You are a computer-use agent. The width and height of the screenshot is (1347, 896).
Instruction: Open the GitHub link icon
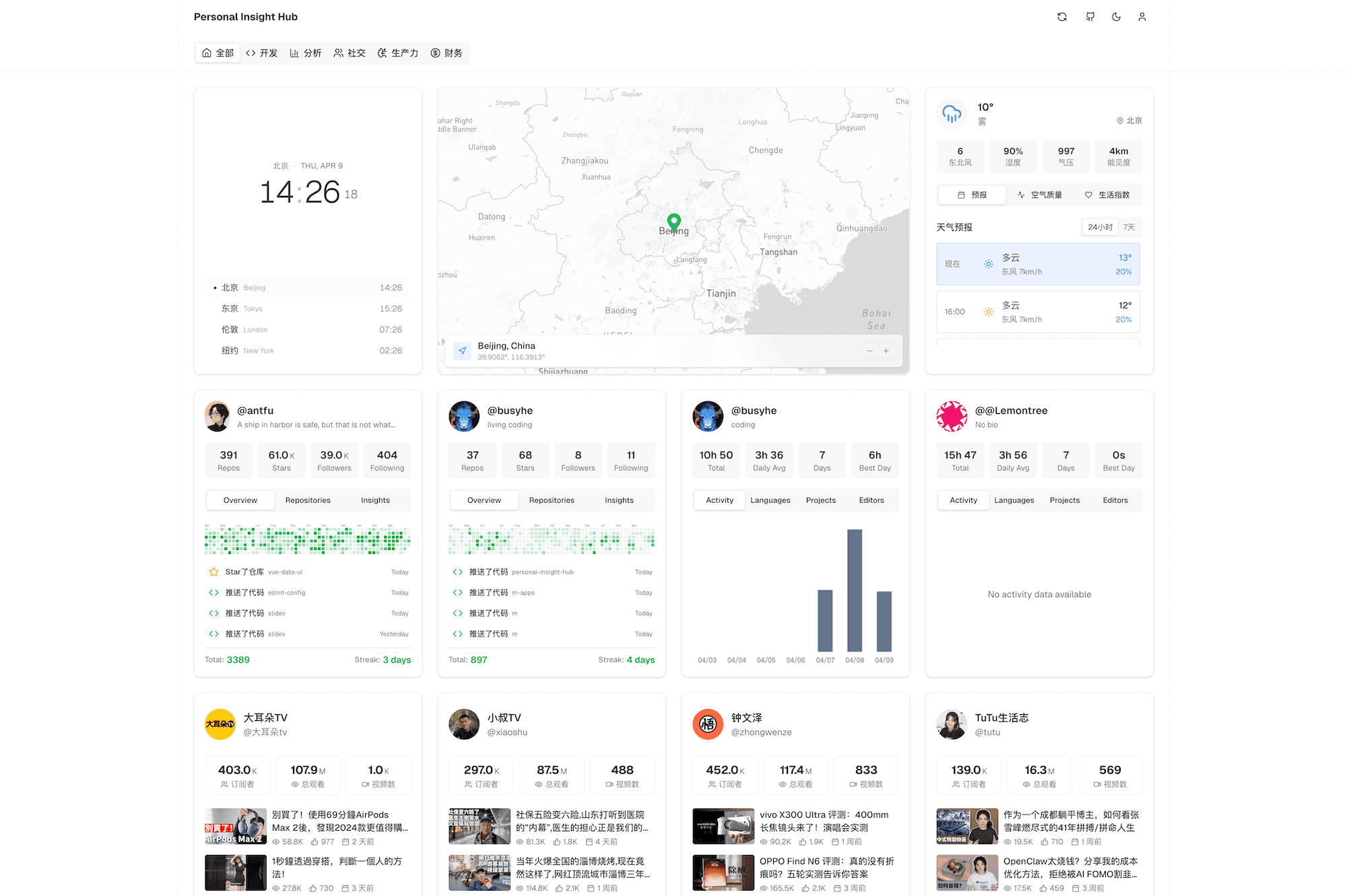[1090, 17]
